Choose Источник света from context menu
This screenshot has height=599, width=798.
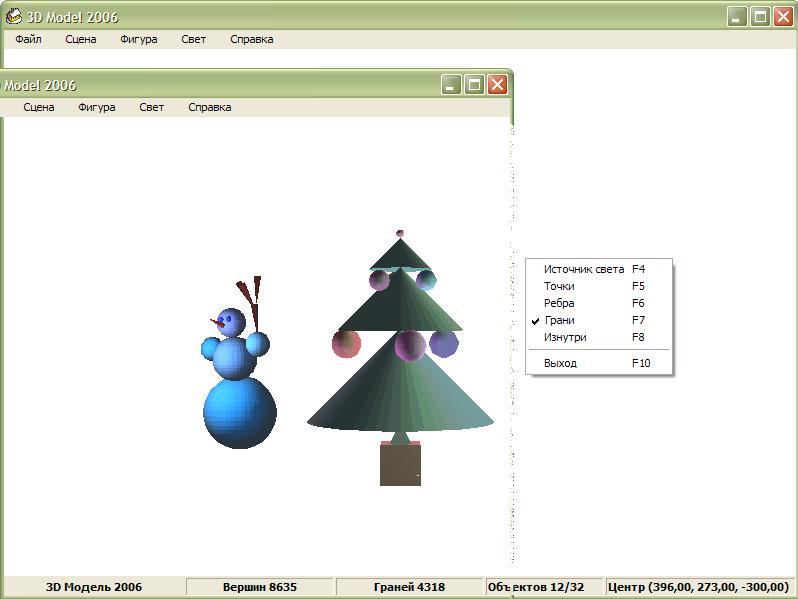pyautogui.click(x=599, y=269)
